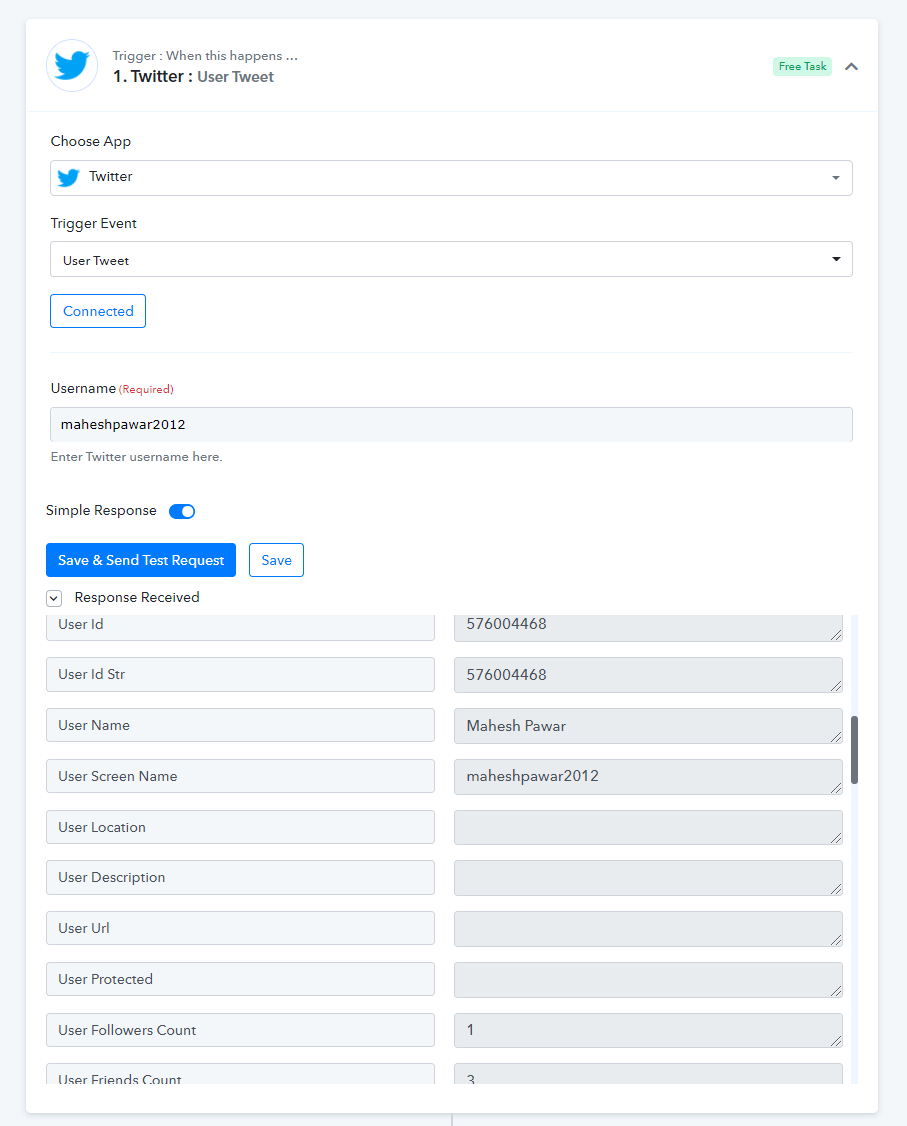Click the step title "1. Twitter : User Tweet"
The height and width of the screenshot is (1126, 907).
[193, 77]
